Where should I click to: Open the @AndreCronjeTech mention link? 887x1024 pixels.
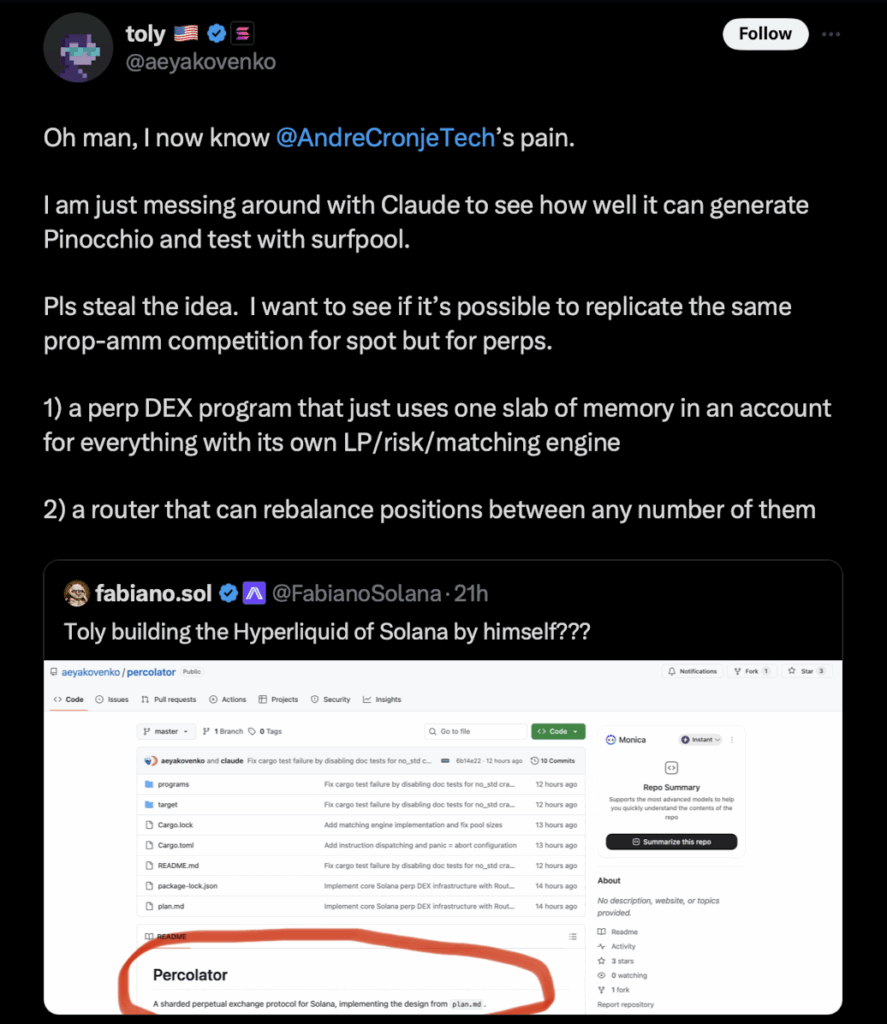click(385, 137)
